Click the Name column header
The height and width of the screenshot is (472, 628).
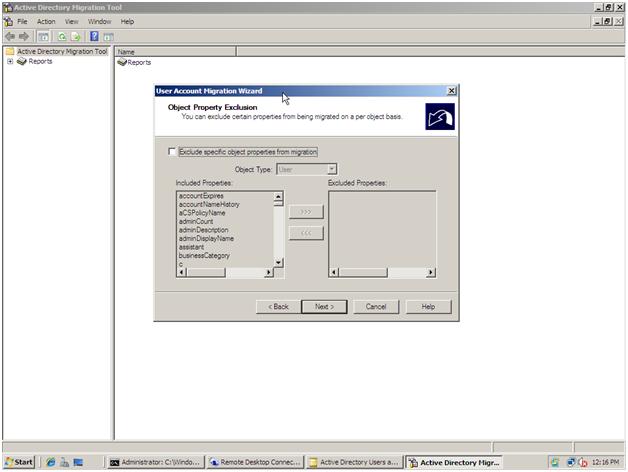coord(176,52)
